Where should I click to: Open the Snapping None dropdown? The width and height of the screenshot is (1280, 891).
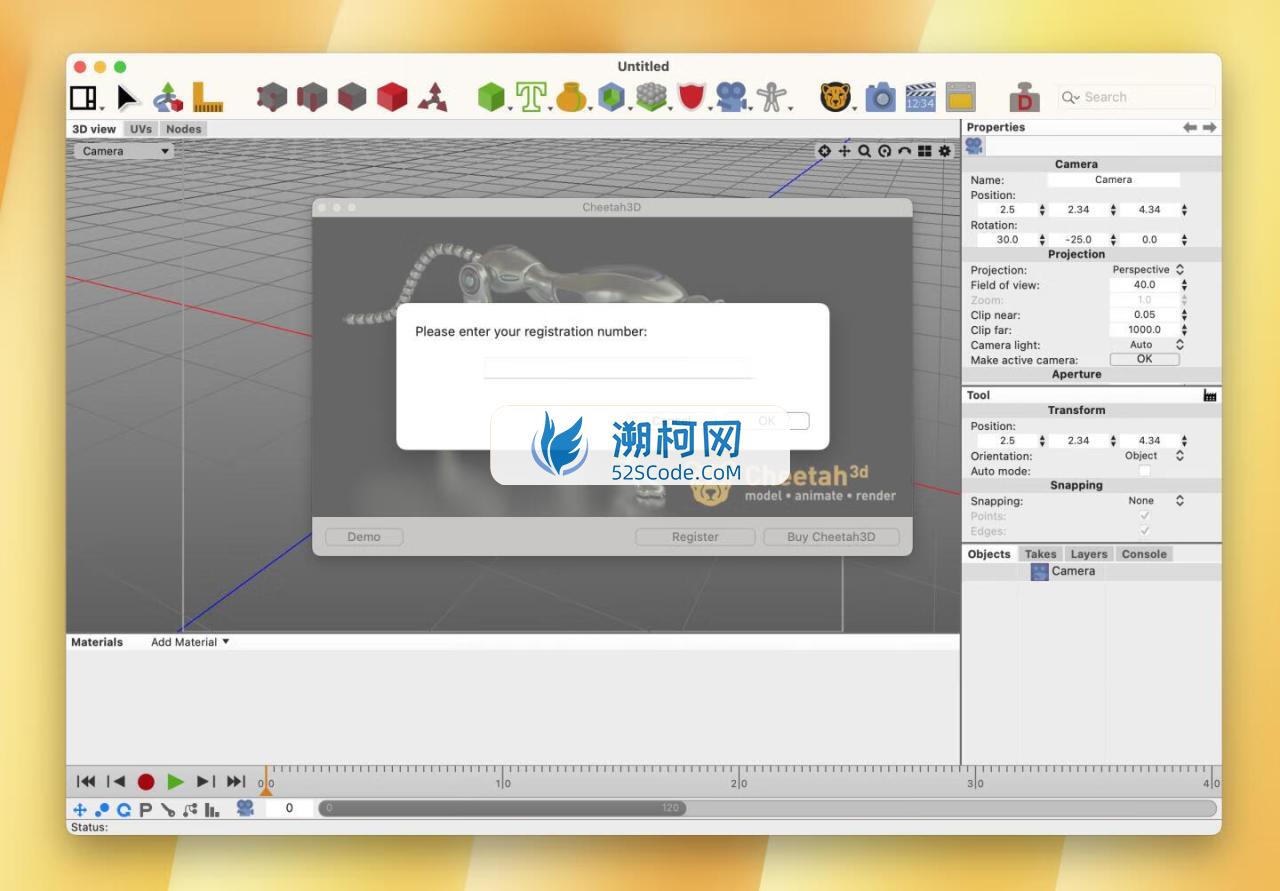coord(1147,501)
